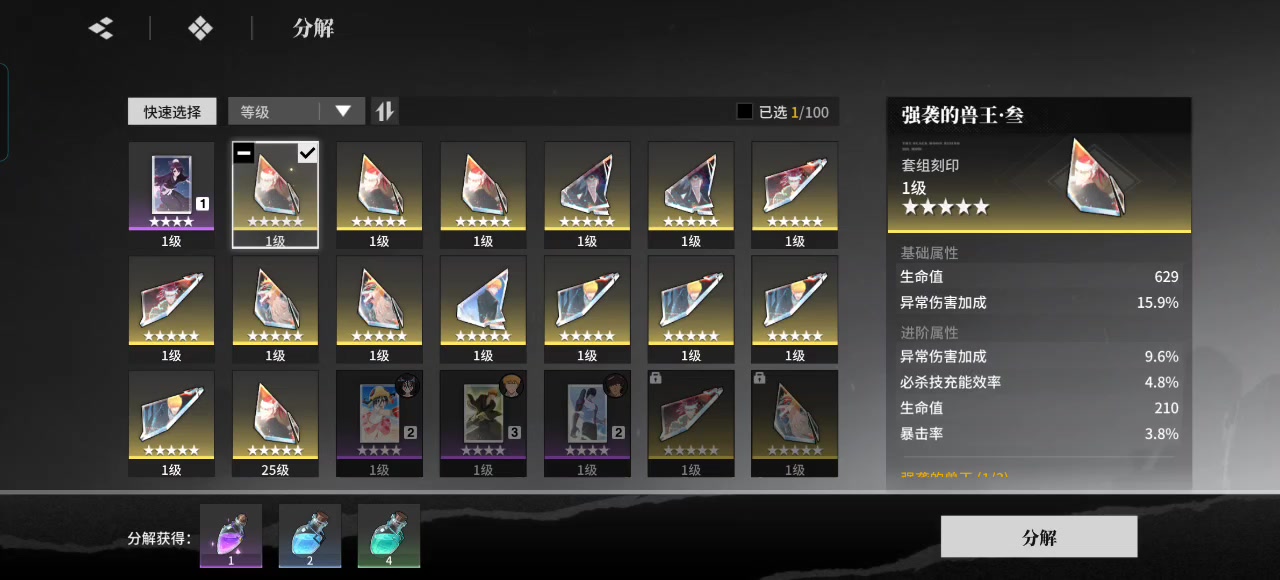Uncheck the checkmark on the selected imprint

tap(307, 153)
